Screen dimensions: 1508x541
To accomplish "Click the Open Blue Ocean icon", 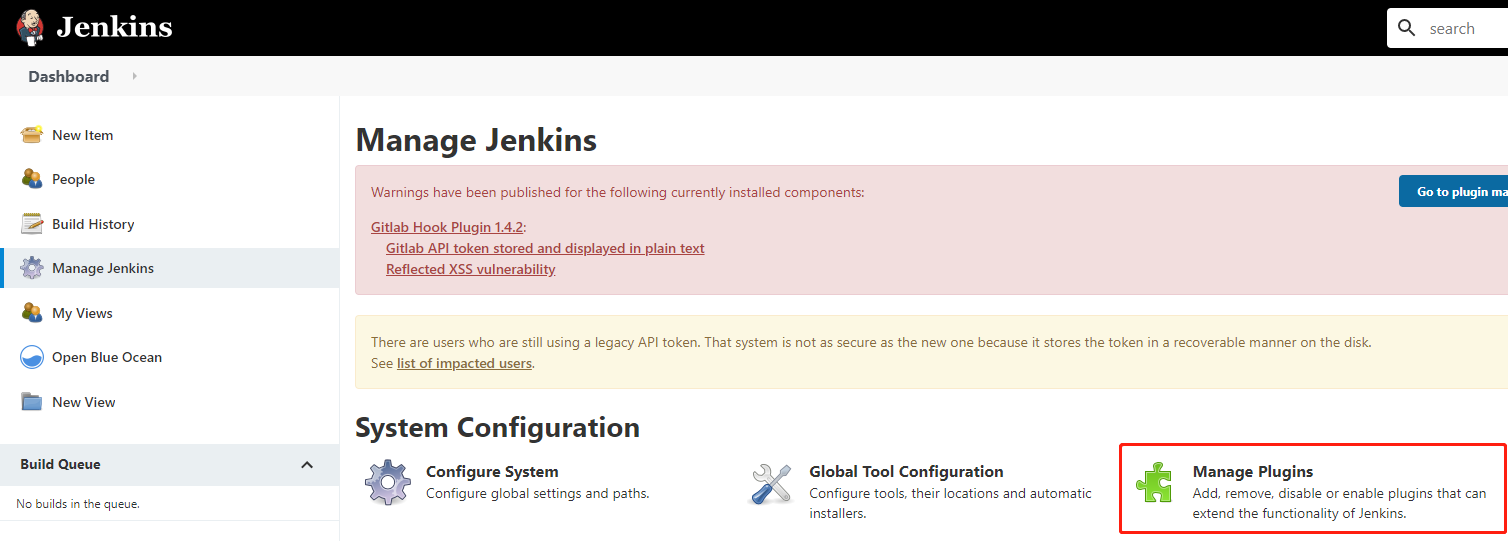I will click(x=32, y=357).
